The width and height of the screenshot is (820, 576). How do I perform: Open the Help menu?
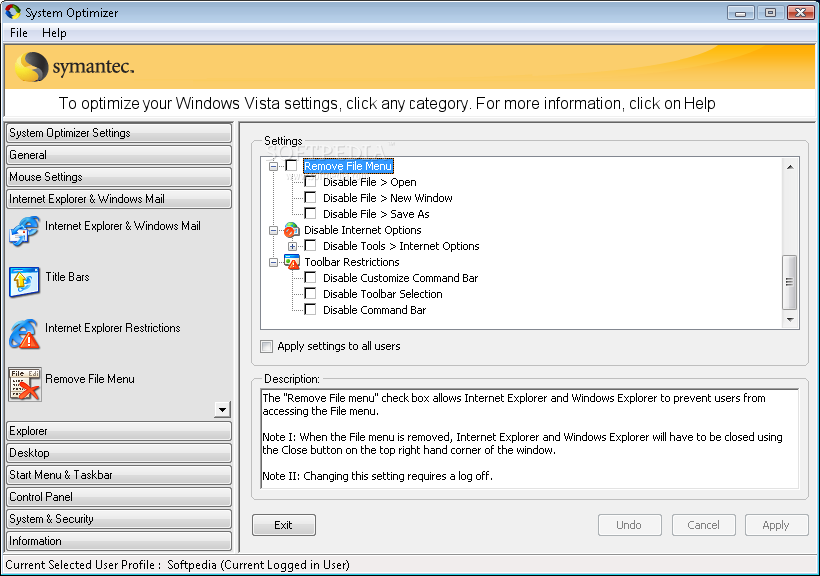54,33
